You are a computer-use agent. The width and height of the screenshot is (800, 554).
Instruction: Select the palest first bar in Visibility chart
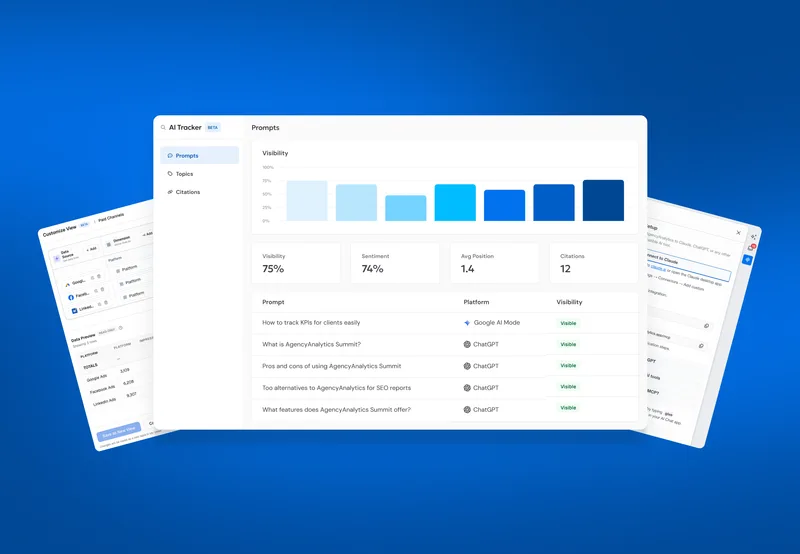[x=307, y=201]
